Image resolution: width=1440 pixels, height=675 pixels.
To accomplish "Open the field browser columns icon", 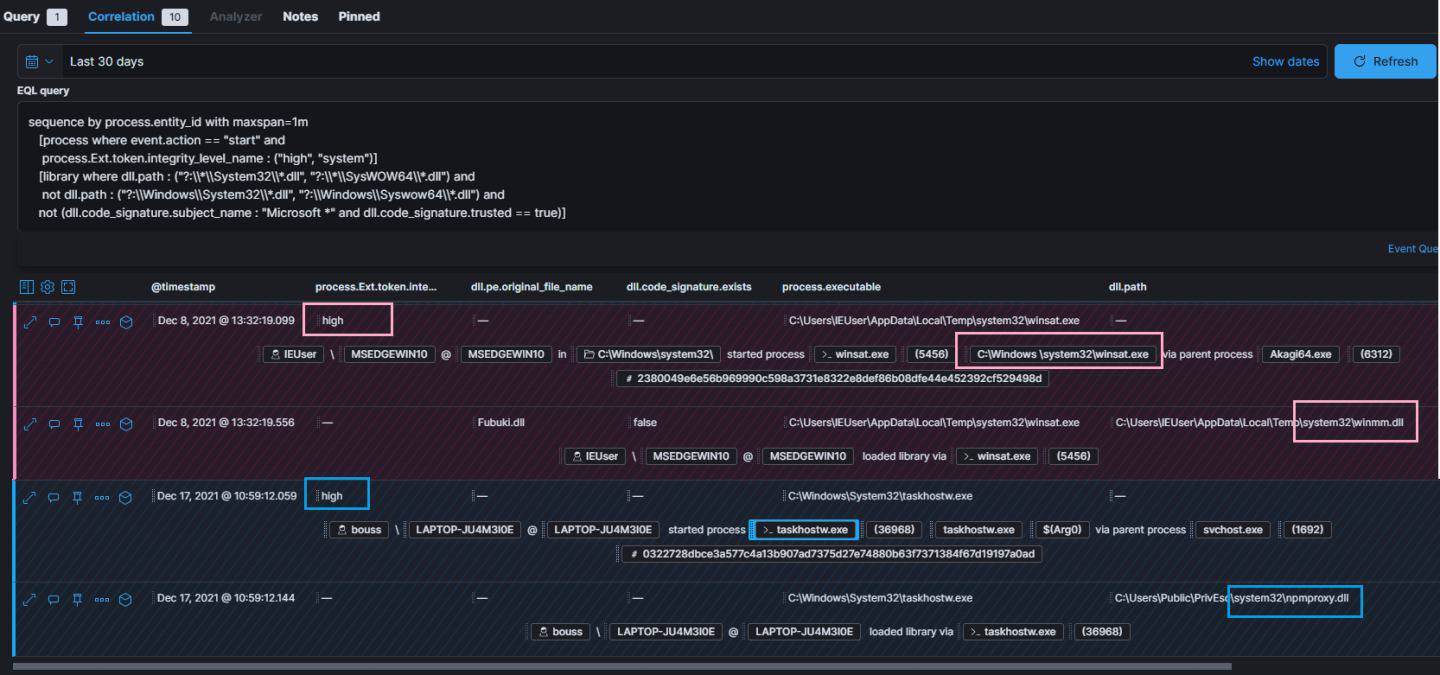I will click(x=27, y=287).
